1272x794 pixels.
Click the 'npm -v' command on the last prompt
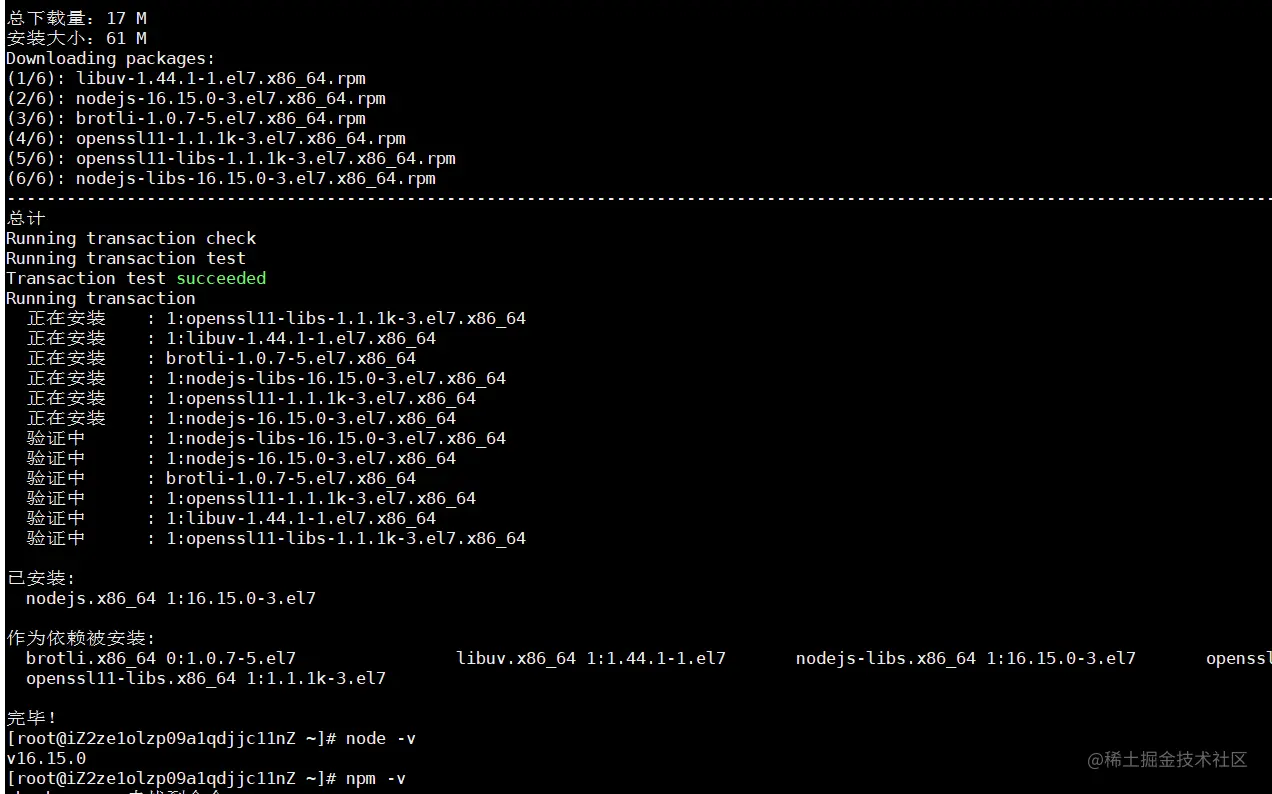pyautogui.click(x=375, y=778)
